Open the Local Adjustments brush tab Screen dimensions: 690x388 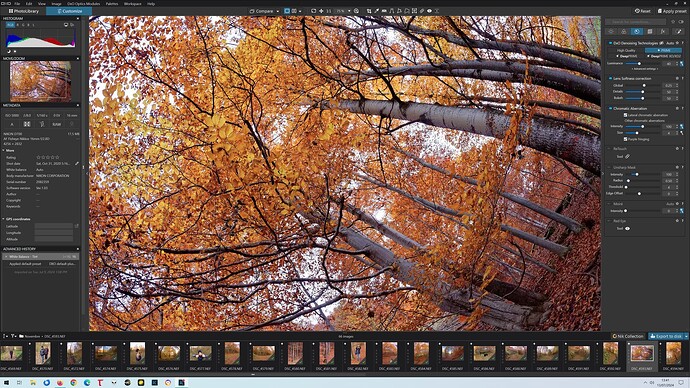(x=679, y=31)
